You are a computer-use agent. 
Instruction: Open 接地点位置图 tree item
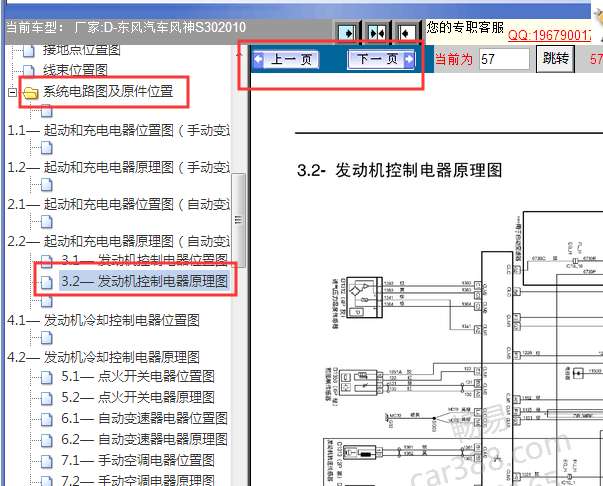(82, 50)
